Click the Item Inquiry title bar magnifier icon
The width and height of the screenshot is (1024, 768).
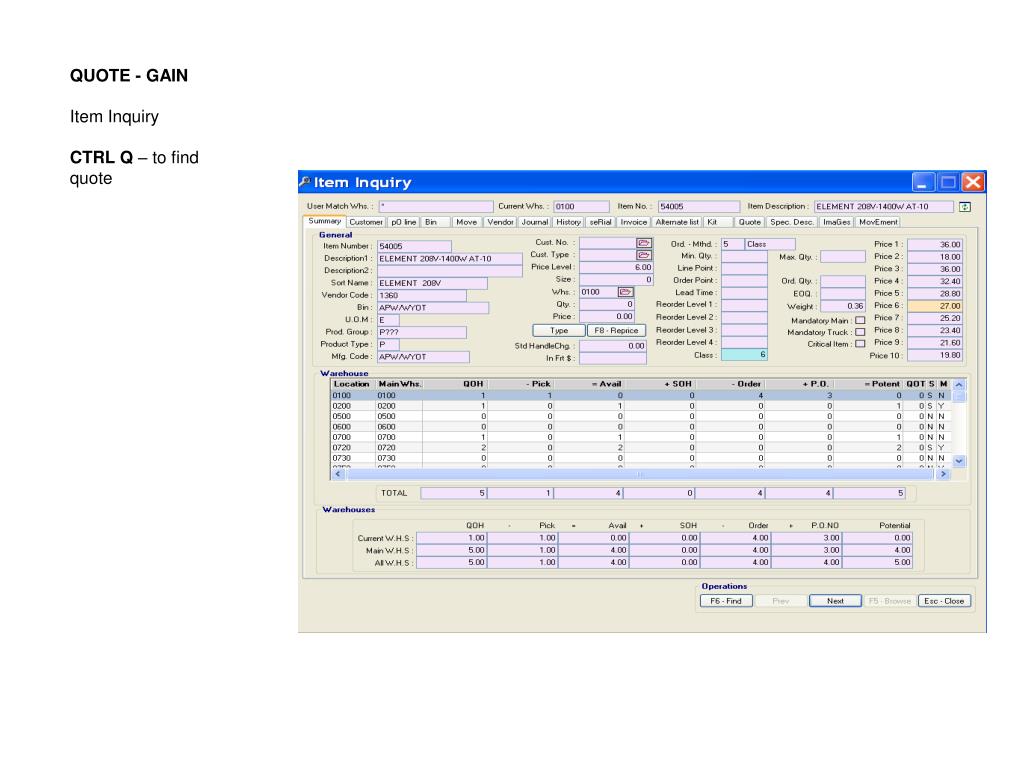click(304, 182)
